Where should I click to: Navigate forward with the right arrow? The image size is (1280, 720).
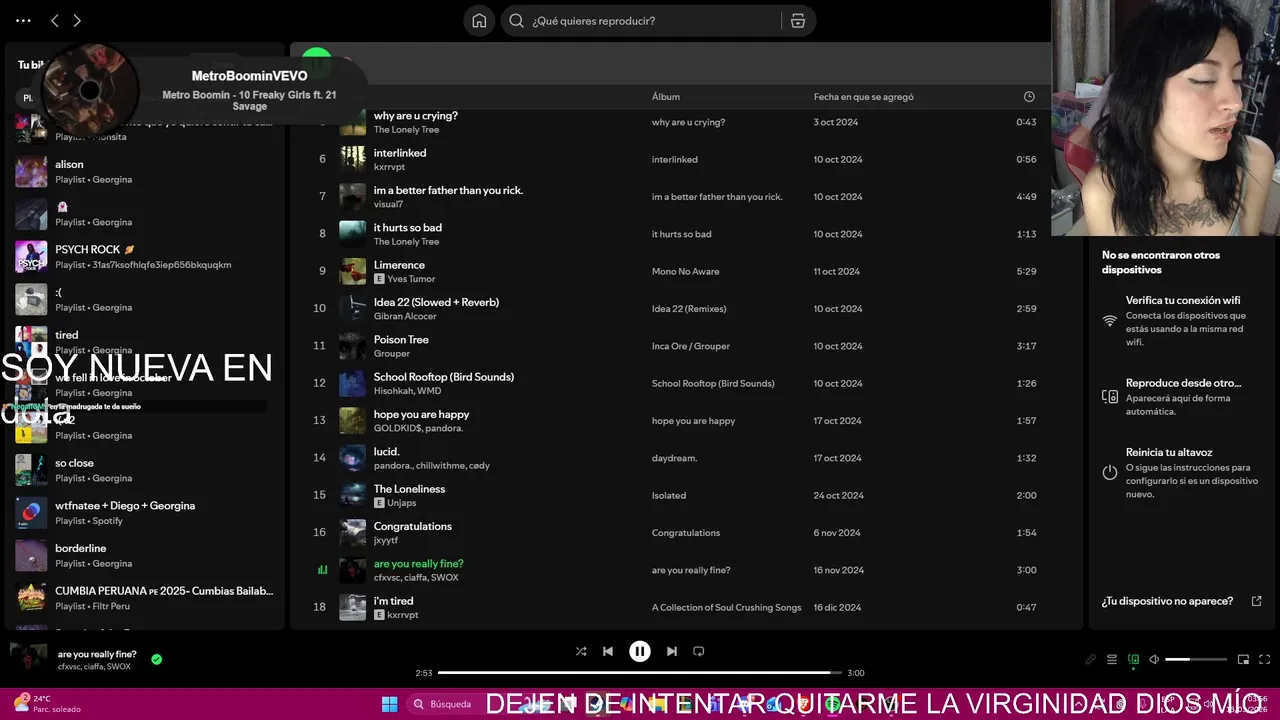[x=77, y=21]
